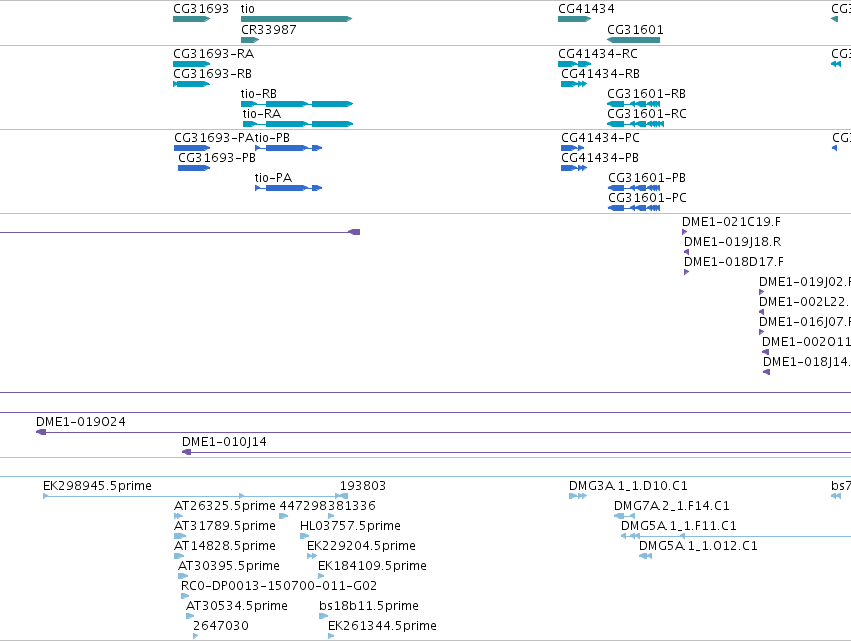Select the CG41434 gene arrow
851x641 pixels.
click(574, 19)
